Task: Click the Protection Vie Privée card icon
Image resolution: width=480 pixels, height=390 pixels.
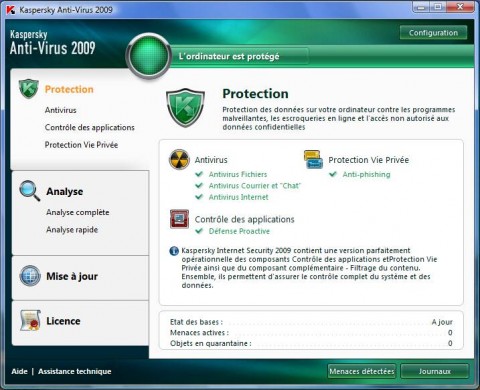Action: pyautogui.click(x=313, y=159)
